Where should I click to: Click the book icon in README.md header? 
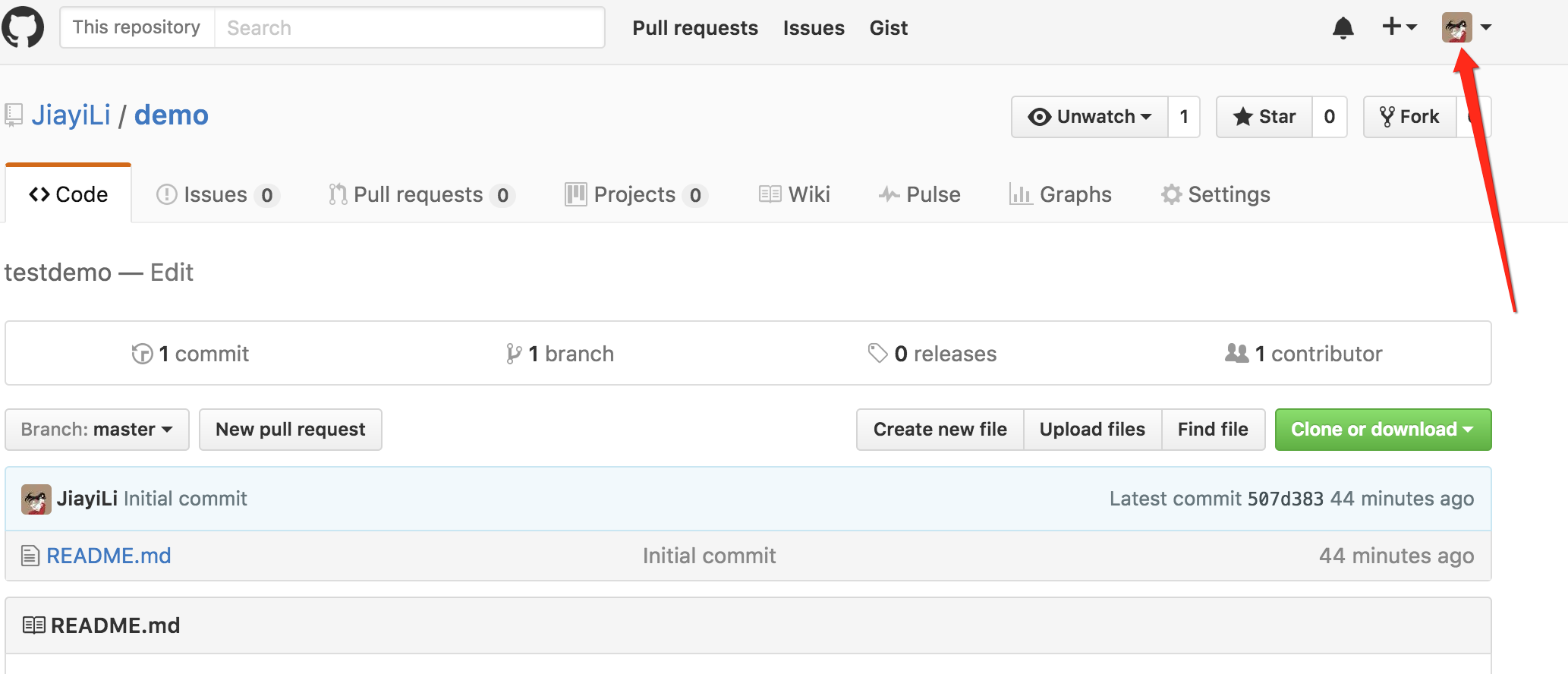(33, 625)
